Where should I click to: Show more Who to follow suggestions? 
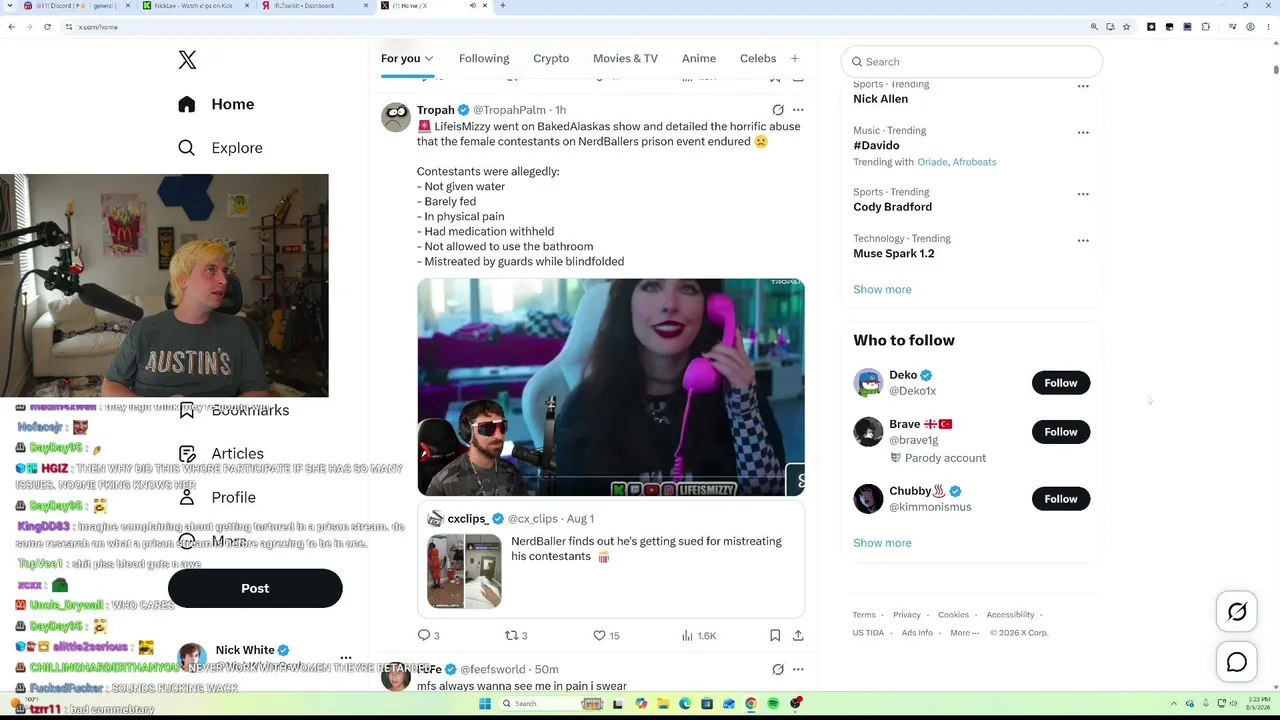882,543
